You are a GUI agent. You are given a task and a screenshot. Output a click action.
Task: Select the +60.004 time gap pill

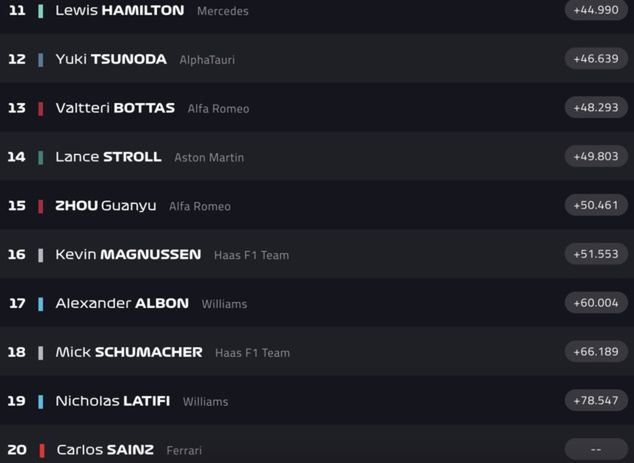point(596,303)
